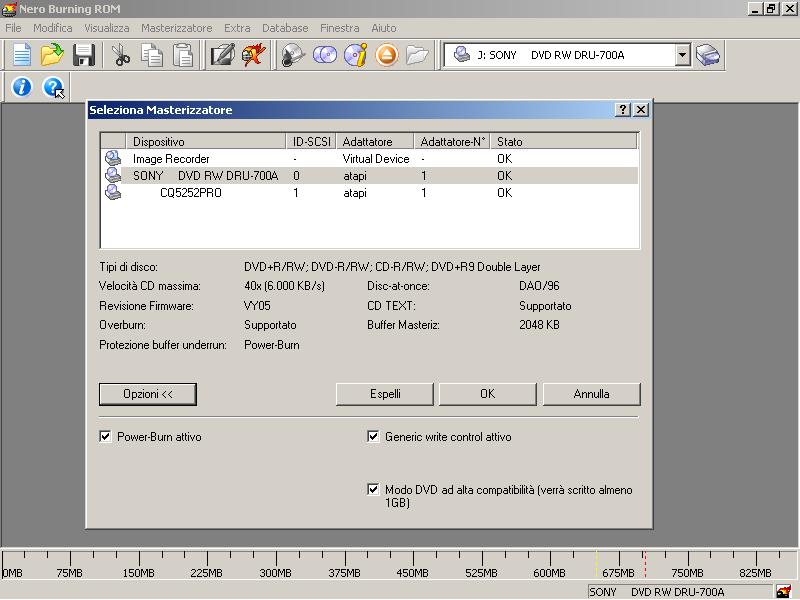Click the recorder icon inside drive combo box

tap(462, 55)
